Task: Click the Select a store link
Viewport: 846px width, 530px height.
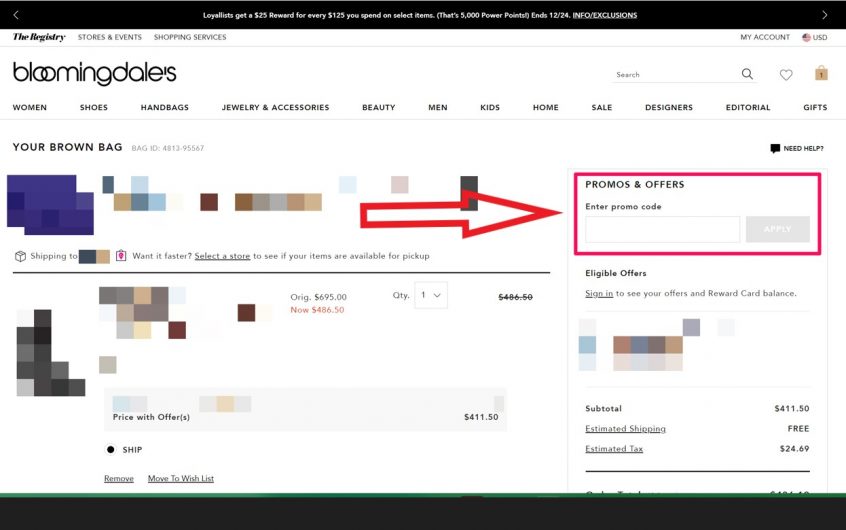Action: [x=222, y=256]
